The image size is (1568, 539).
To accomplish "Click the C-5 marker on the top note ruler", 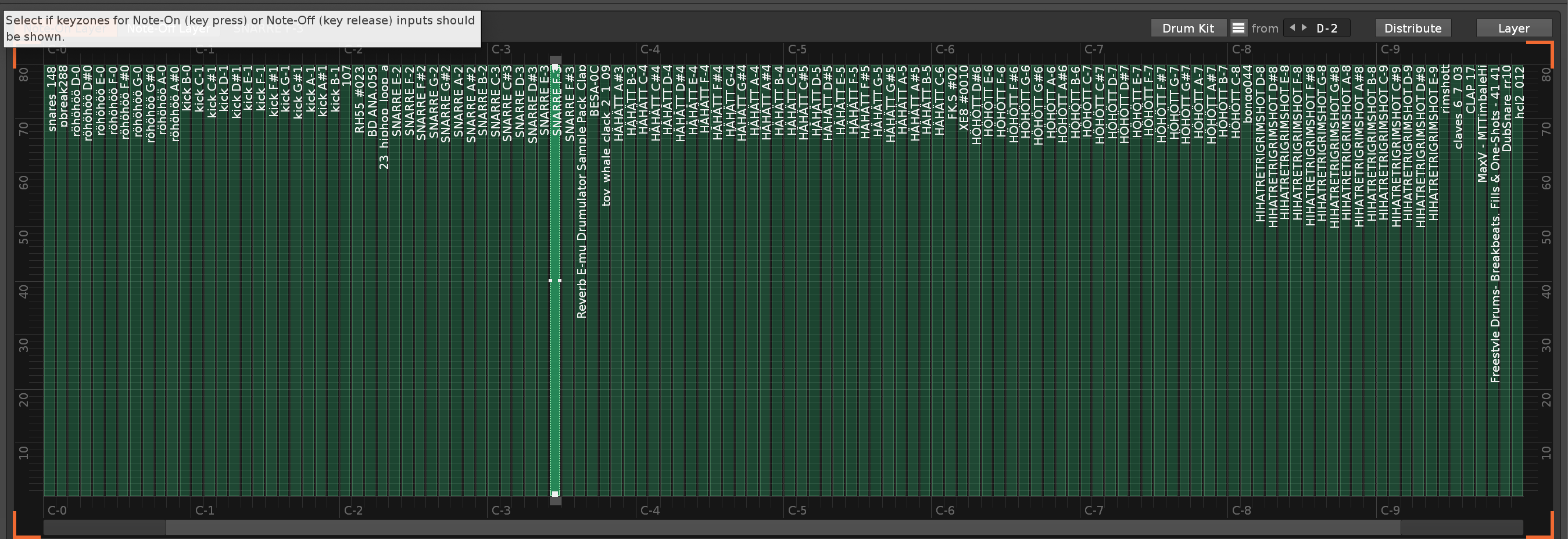I will click(x=797, y=49).
